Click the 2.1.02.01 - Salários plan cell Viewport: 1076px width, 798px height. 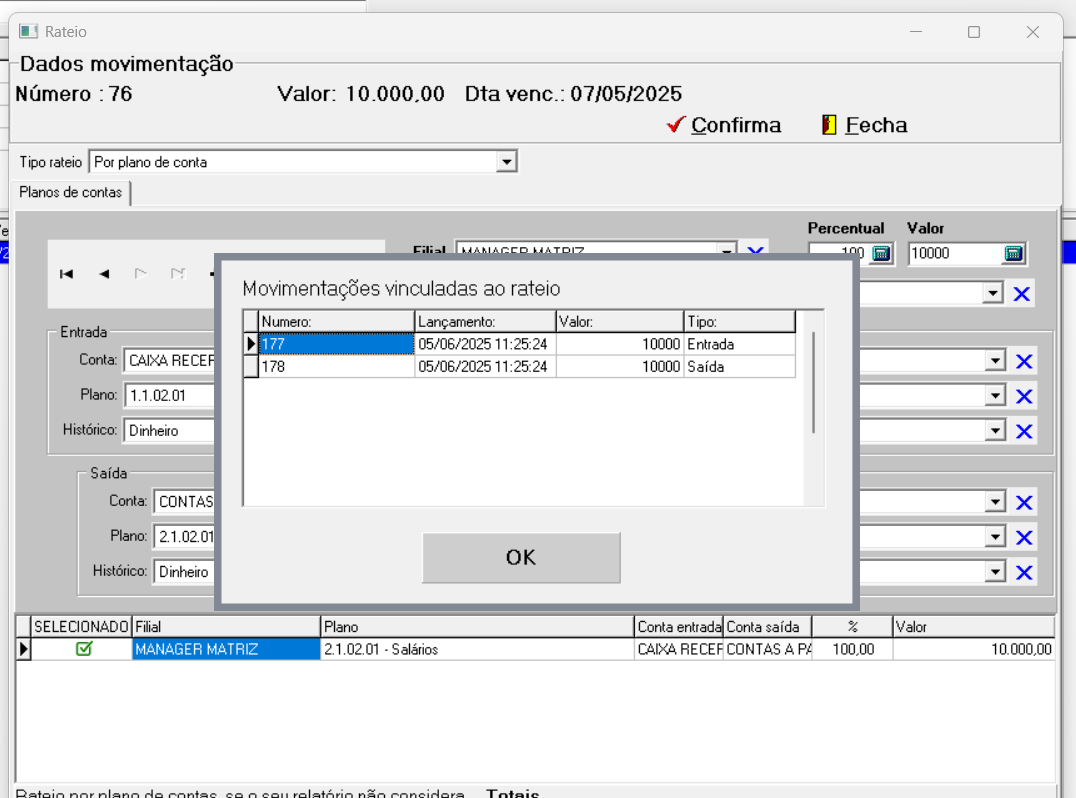coord(478,649)
